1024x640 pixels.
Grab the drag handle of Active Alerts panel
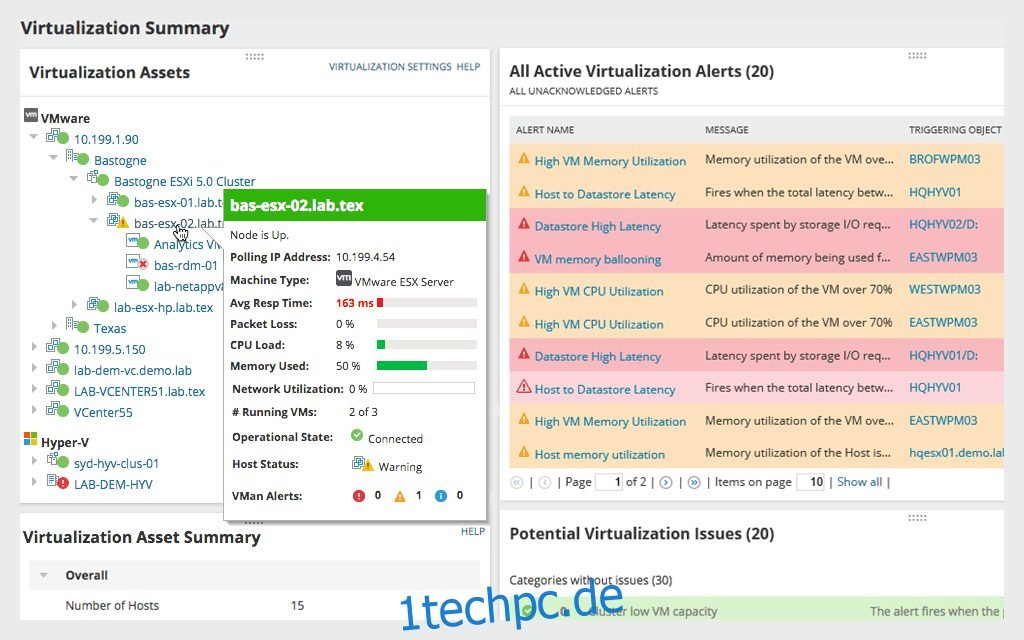point(917,56)
